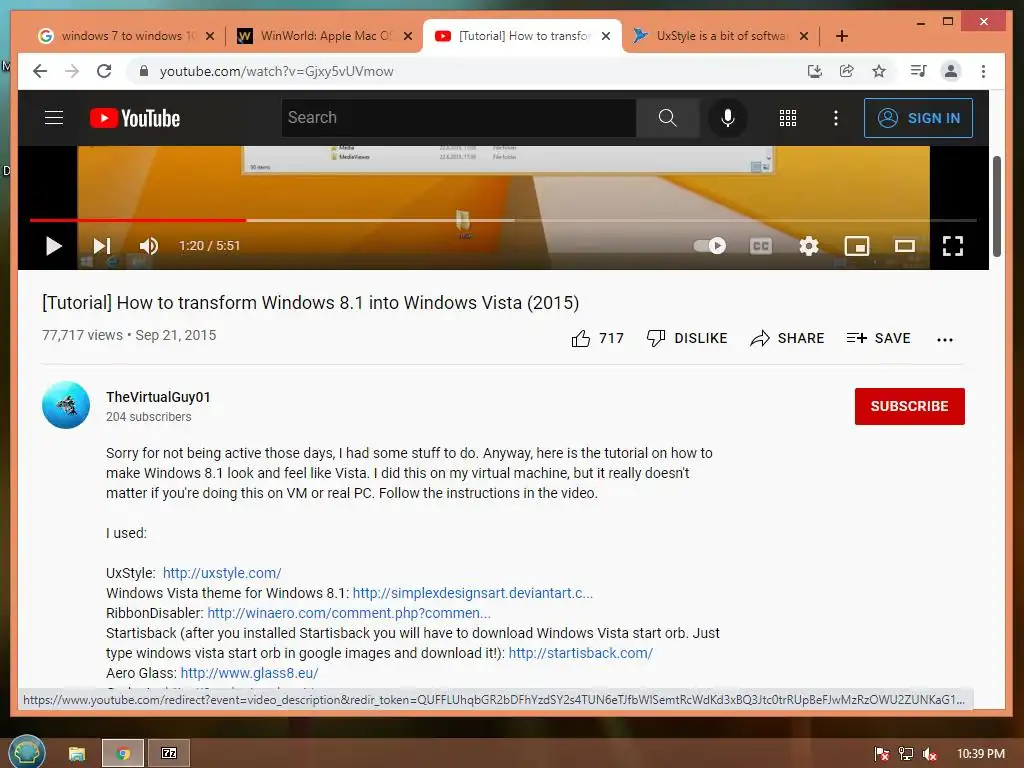Subscribe to TheVirtualGuy01

pos(910,406)
